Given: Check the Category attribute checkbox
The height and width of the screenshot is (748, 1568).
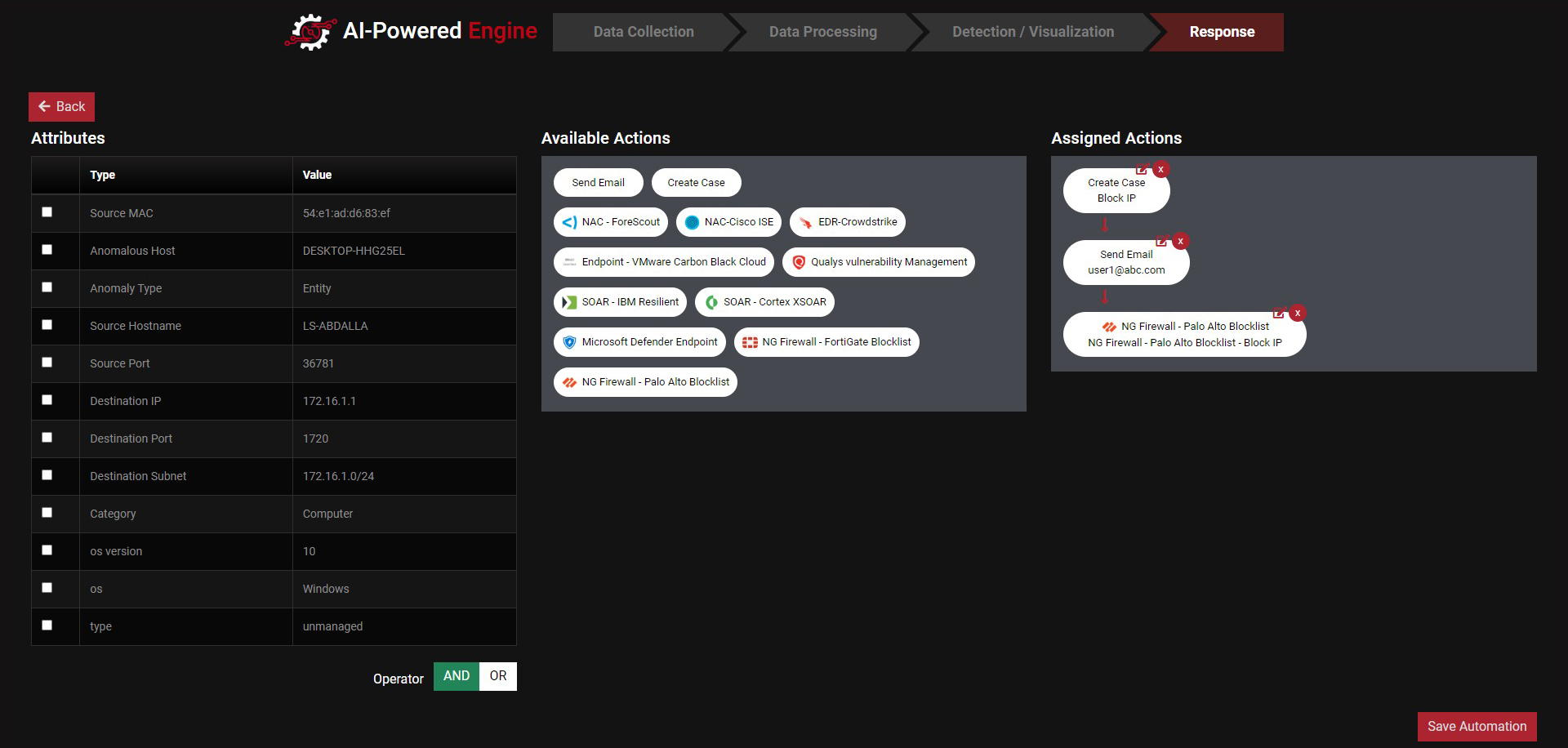Looking at the screenshot, I should [47, 513].
